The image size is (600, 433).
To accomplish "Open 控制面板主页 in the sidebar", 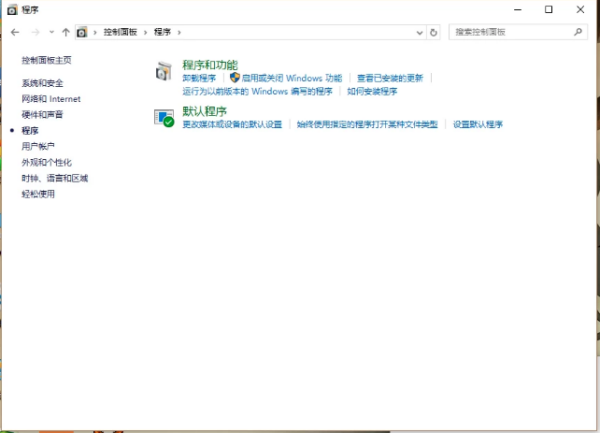I will [46, 60].
